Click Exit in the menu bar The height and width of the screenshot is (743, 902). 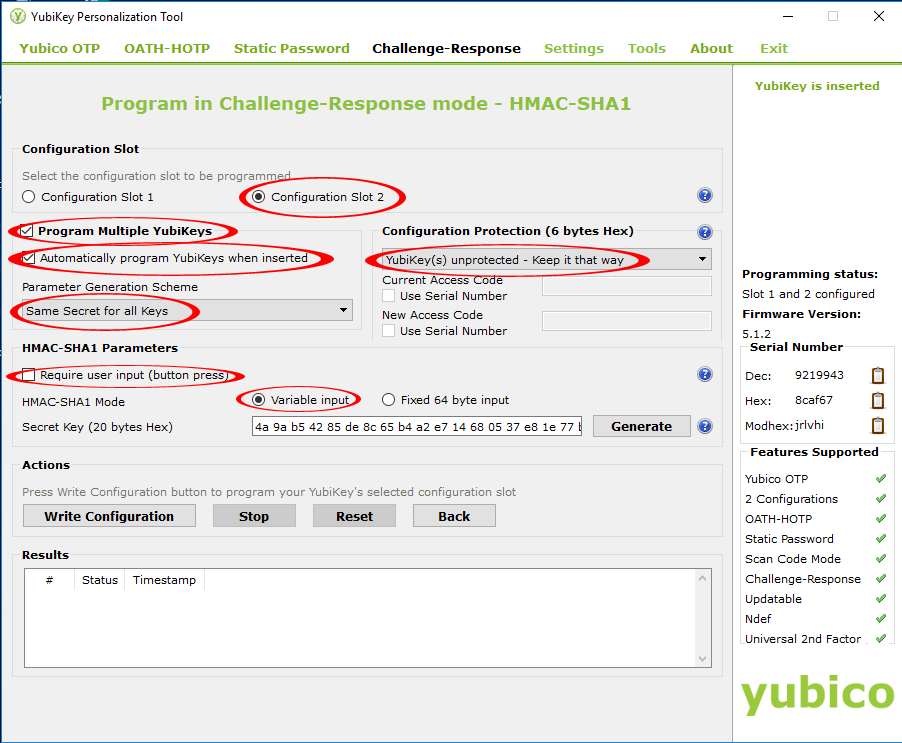[x=774, y=48]
